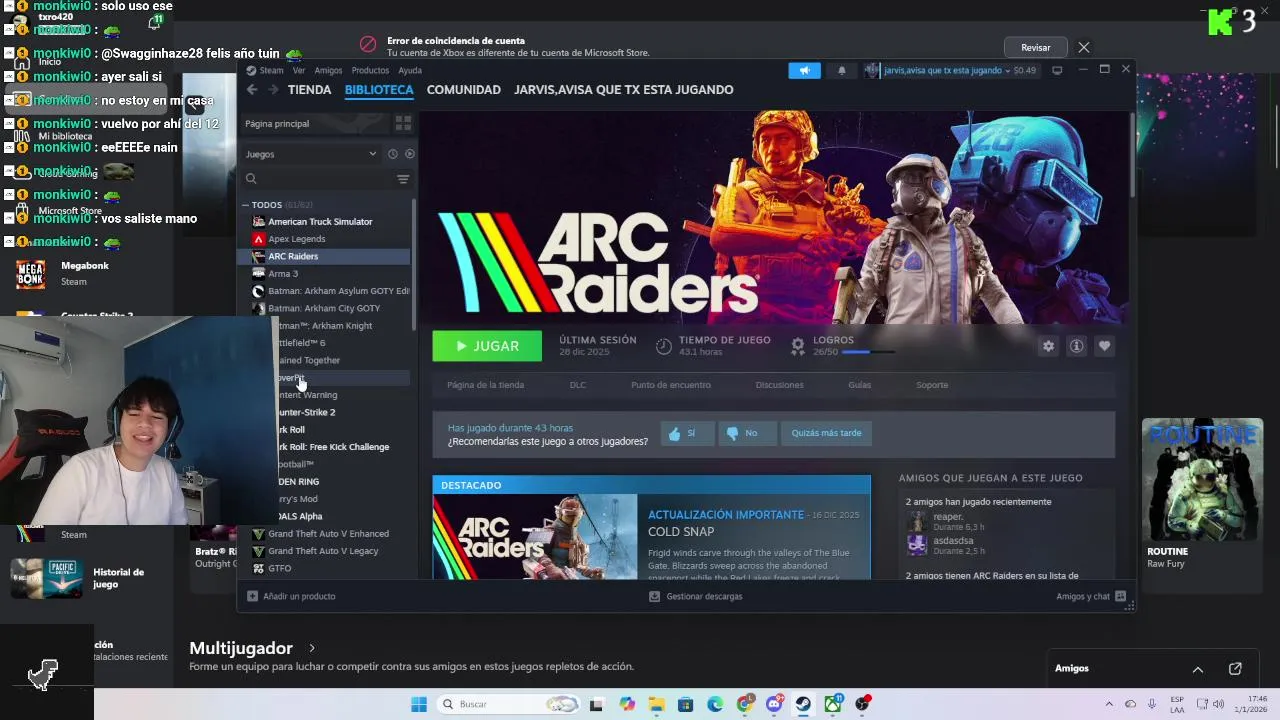Sort library by recent activity (clock icon)
Image resolution: width=1280 pixels, height=720 pixels.
392,154
